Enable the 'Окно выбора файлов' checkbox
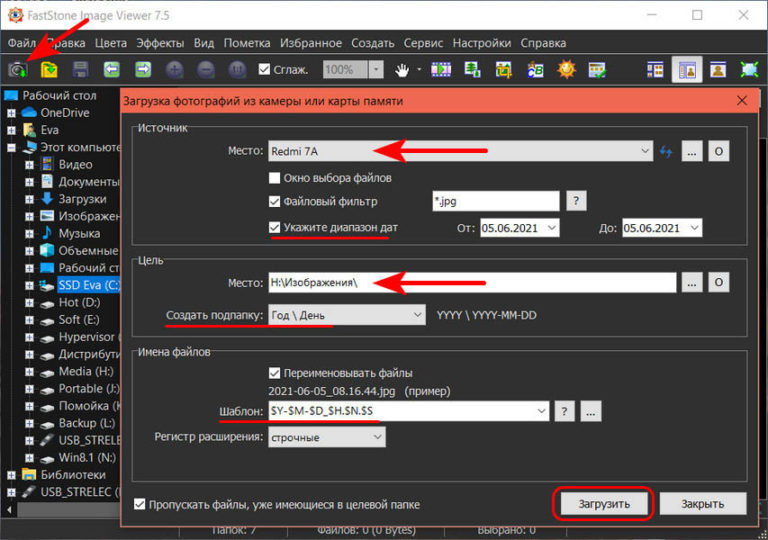The height and width of the screenshot is (540, 768). tap(274, 178)
